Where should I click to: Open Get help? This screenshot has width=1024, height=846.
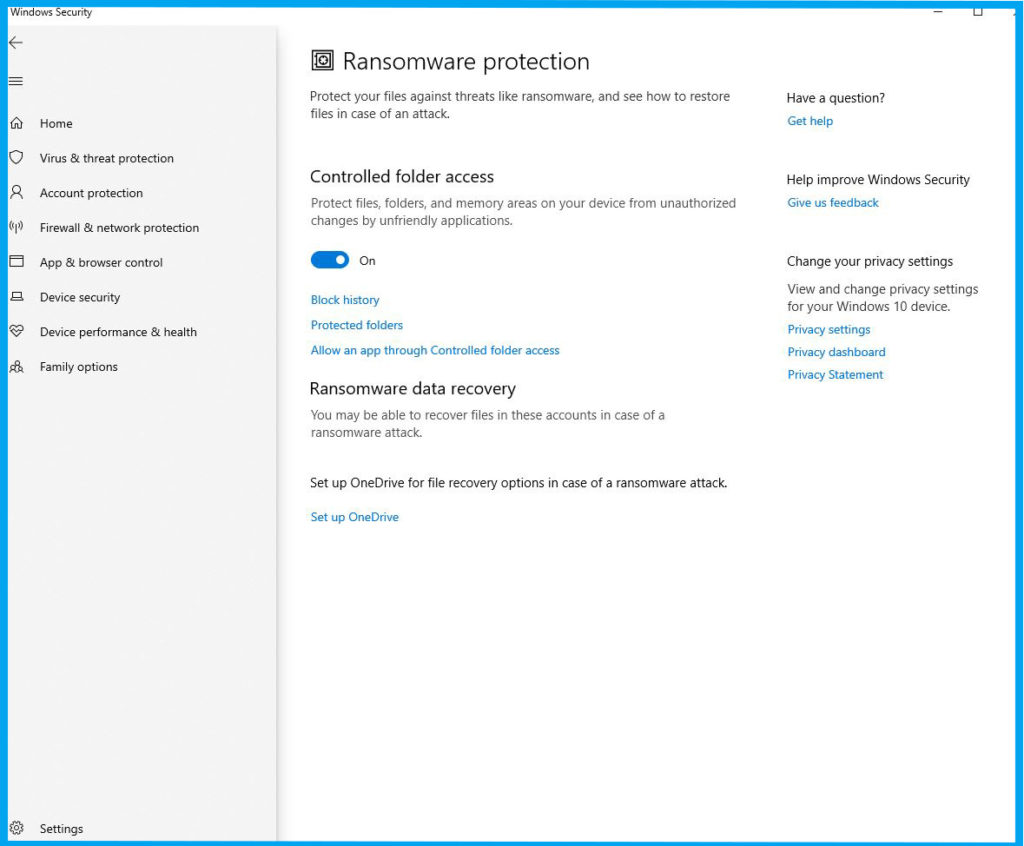(810, 120)
